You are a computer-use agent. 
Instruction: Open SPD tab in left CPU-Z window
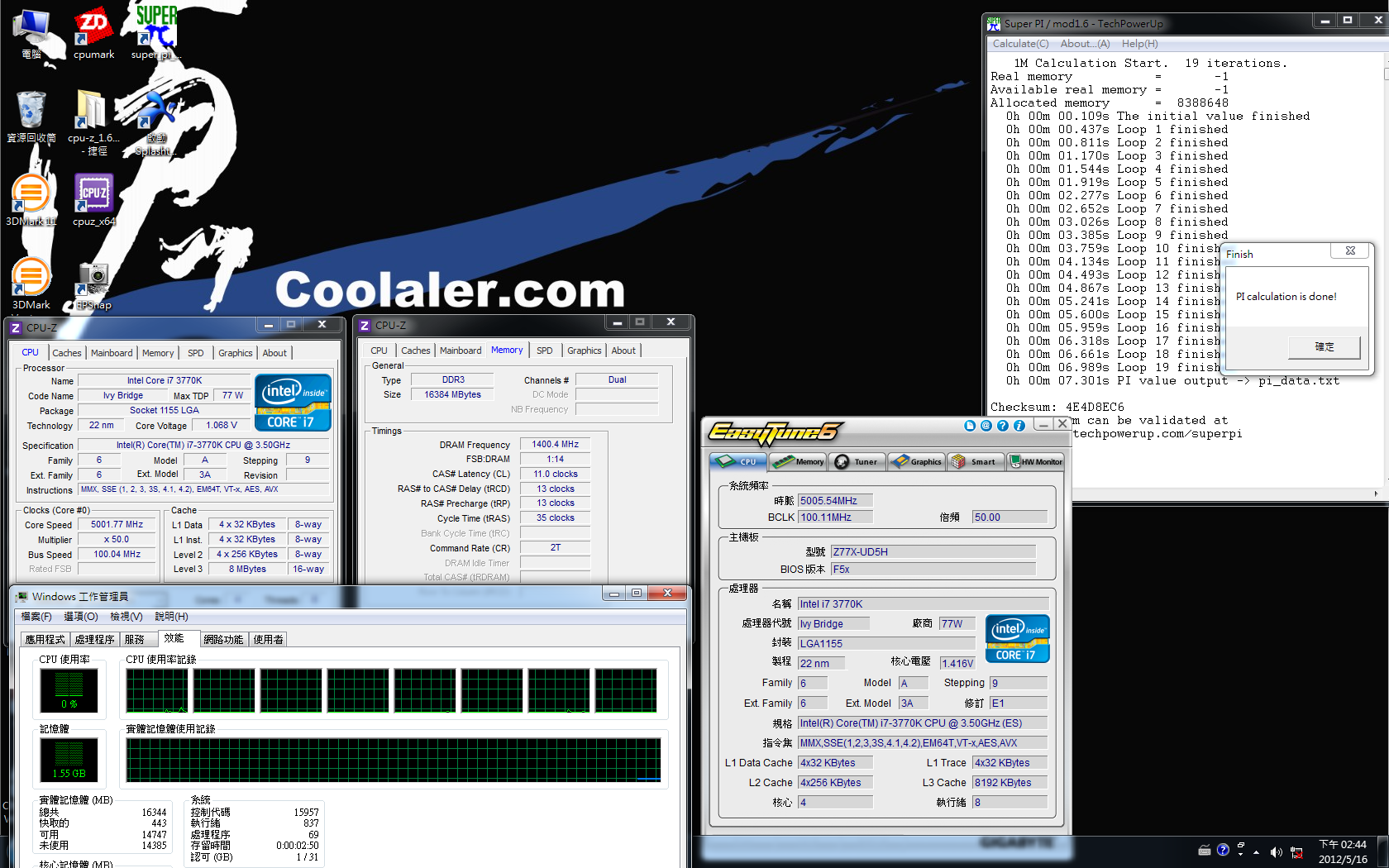pyautogui.click(x=195, y=353)
